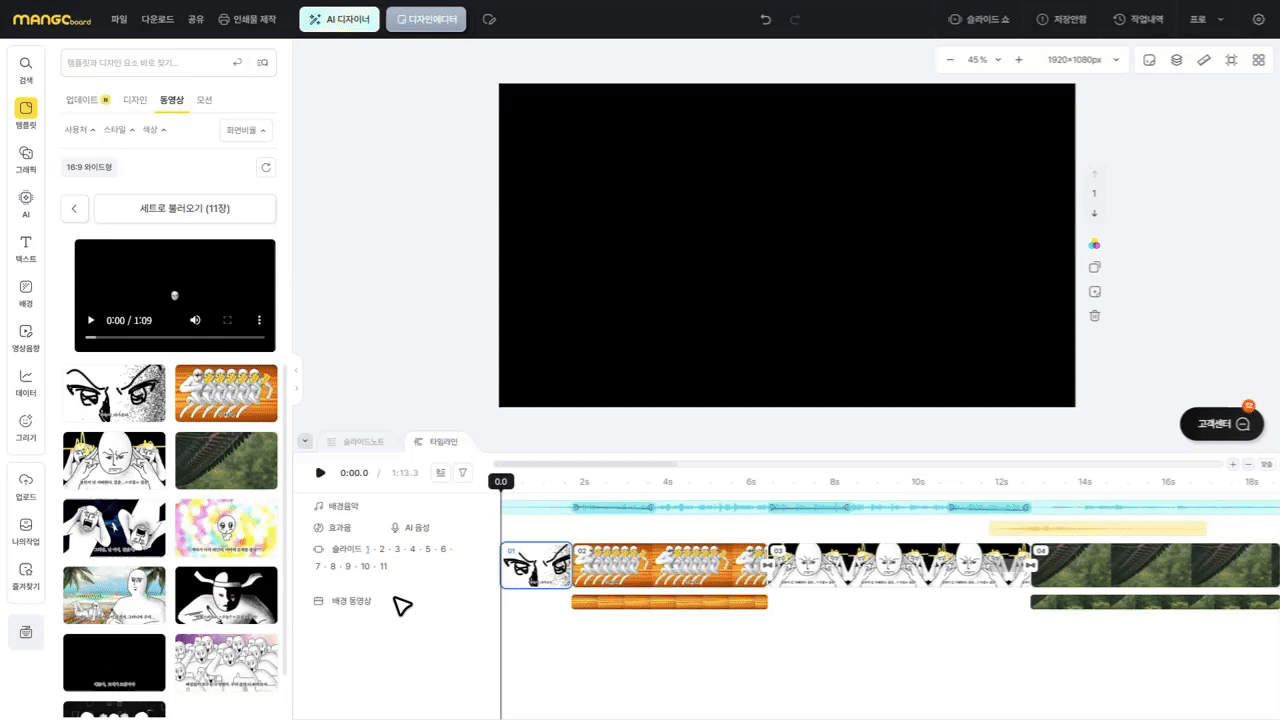Viewport: 1280px width, 720px height.
Task: Open settings with the gear icon
Action: [1258, 19]
